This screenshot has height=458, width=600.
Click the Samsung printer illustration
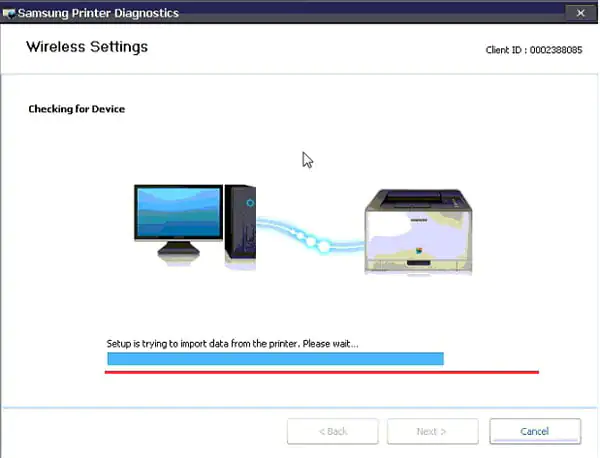pyautogui.click(x=418, y=232)
